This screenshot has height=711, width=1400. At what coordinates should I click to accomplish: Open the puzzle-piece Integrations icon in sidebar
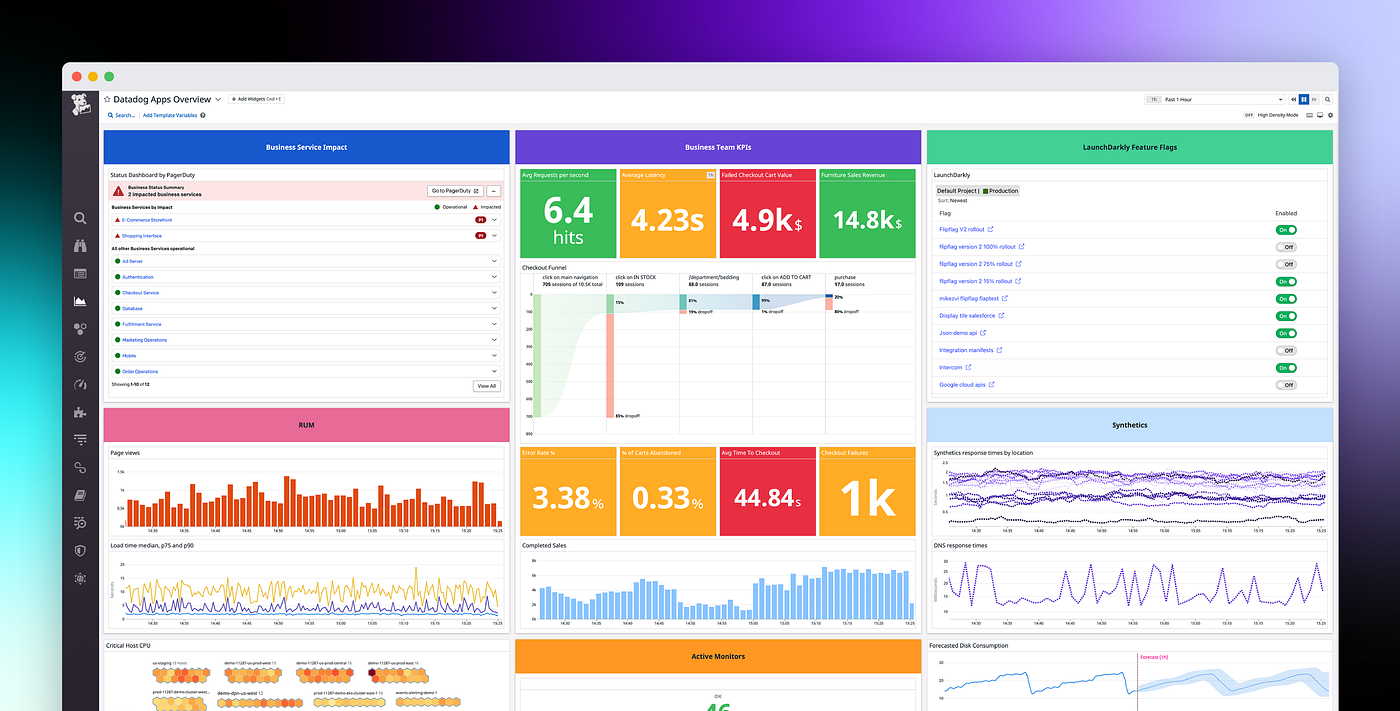tap(80, 412)
